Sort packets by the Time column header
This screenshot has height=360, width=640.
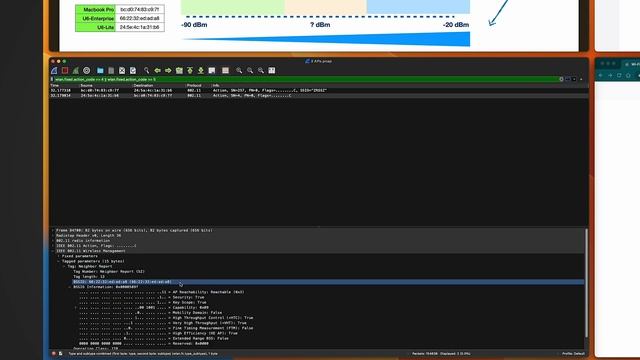55,85
